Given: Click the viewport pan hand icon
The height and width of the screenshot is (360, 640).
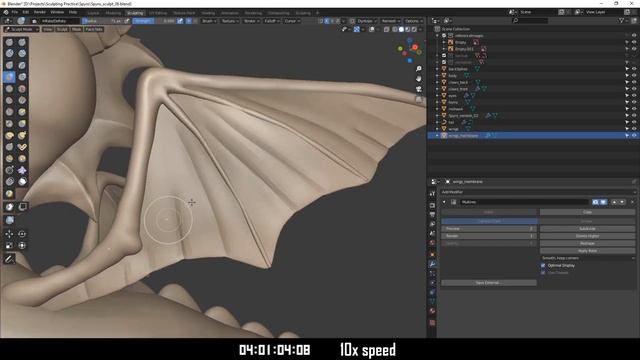Looking at the screenshot, I should coord(418,79).
